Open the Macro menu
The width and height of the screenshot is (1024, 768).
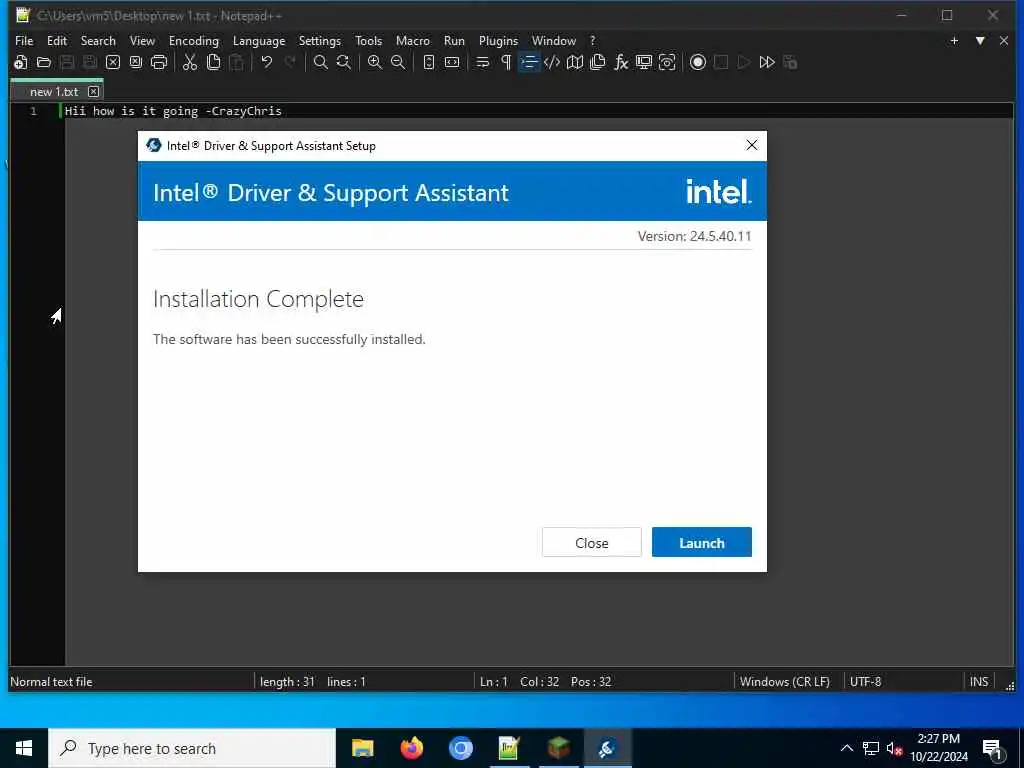click(x=413, y=40)
